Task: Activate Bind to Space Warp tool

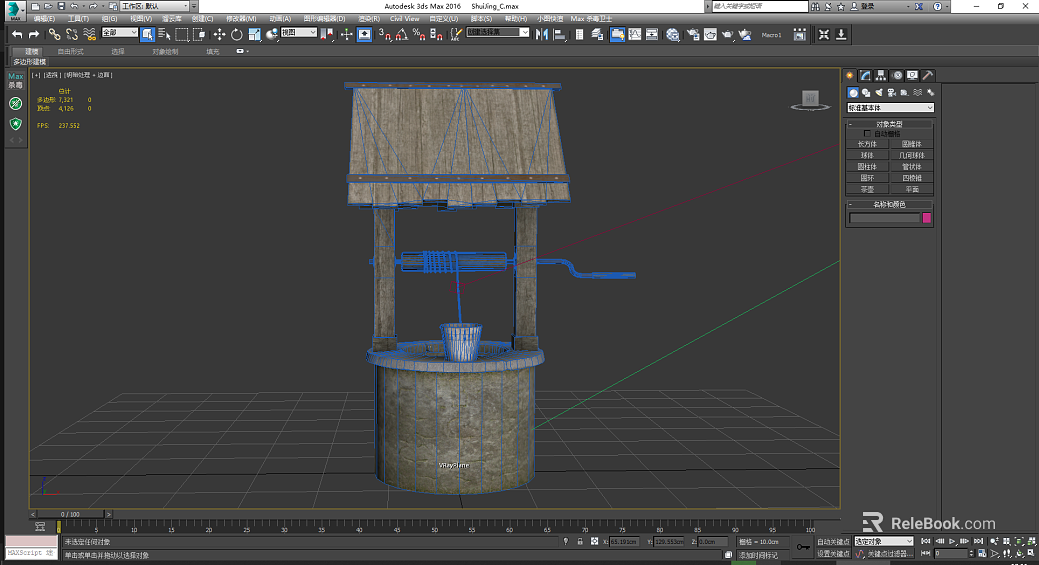Action: [x=89, y=34]
